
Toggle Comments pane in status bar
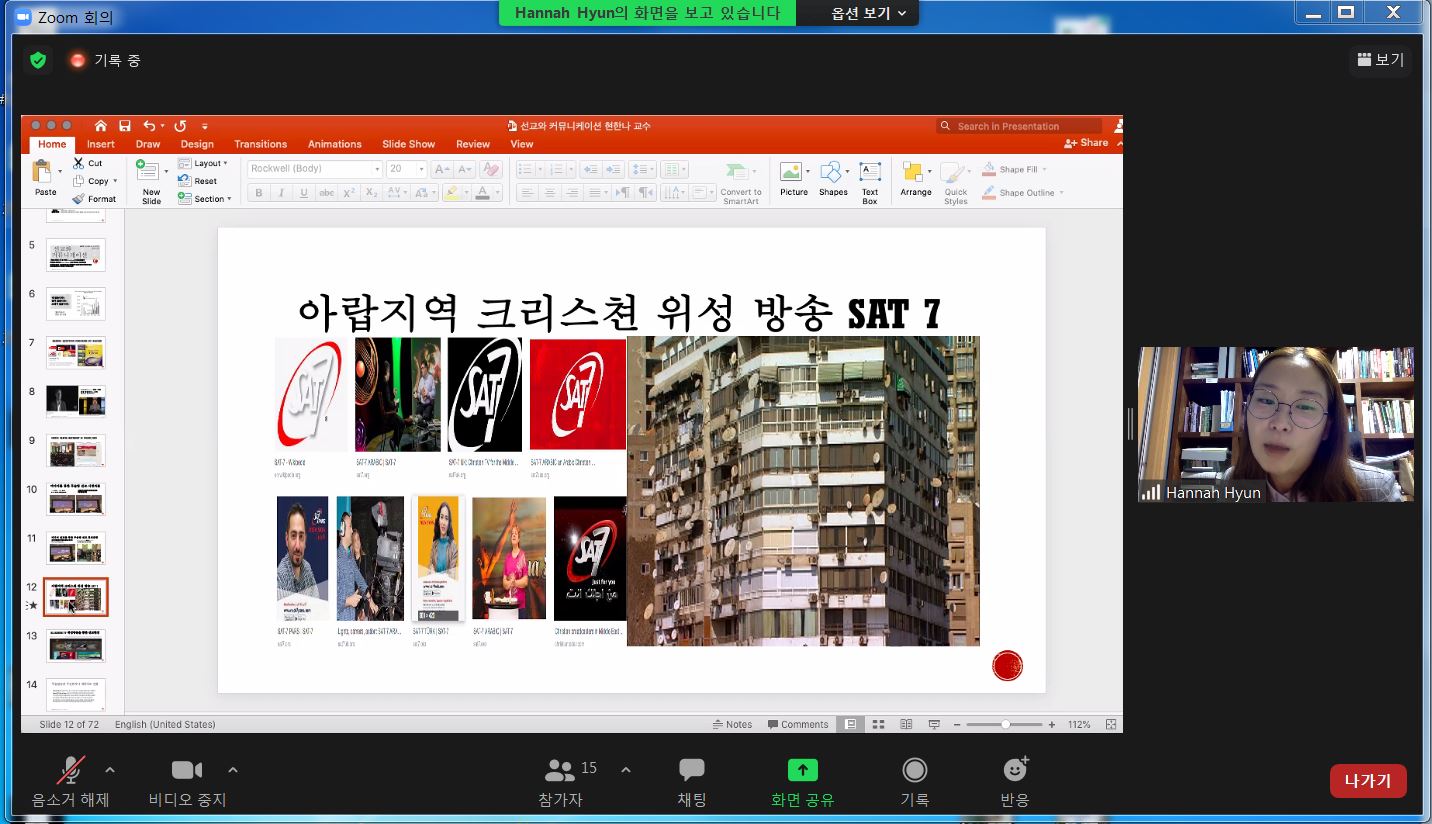[x=798, y=724]
